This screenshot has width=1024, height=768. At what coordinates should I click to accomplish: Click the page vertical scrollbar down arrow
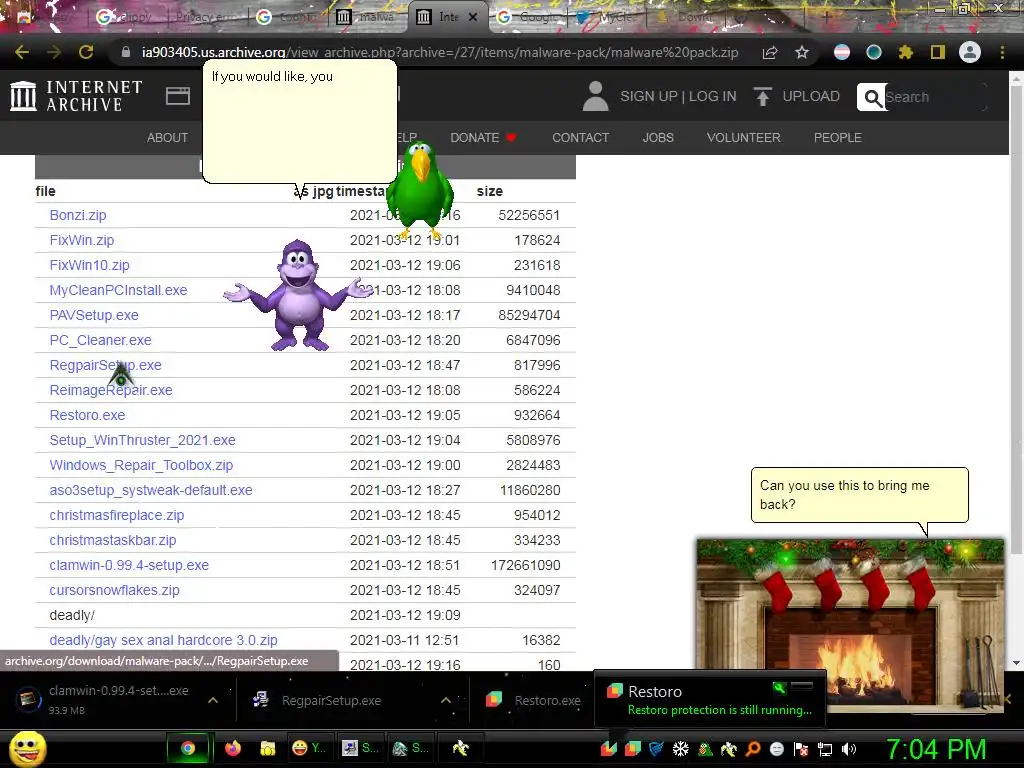pyautogui.click(x=1016, y=663)
